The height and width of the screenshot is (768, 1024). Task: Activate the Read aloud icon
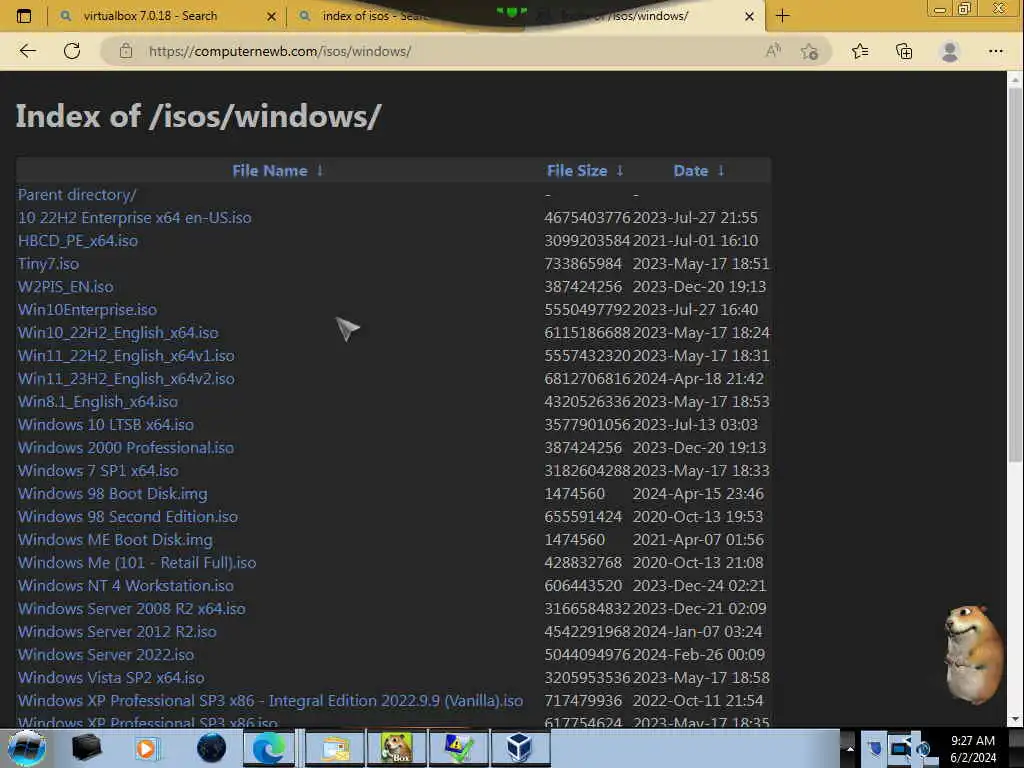pyautogui.click(x=773, y=51)
